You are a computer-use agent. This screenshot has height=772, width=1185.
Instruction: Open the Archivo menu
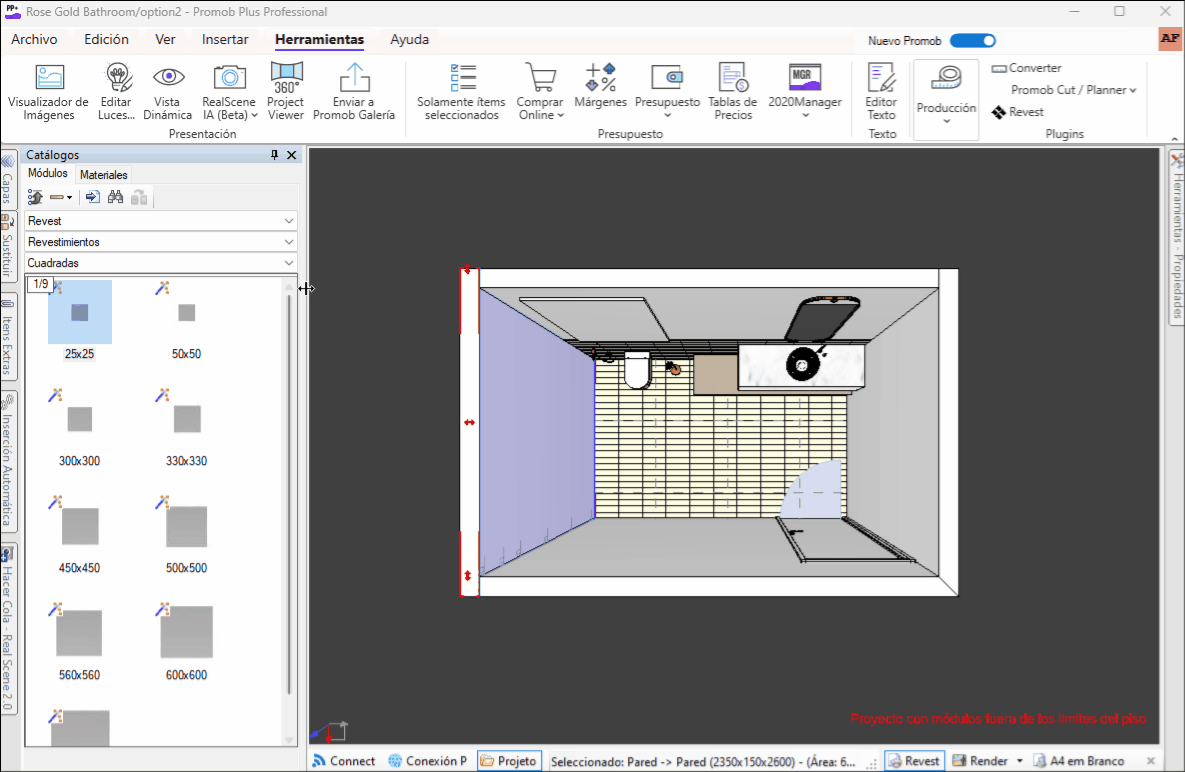[x=34, y=39]
